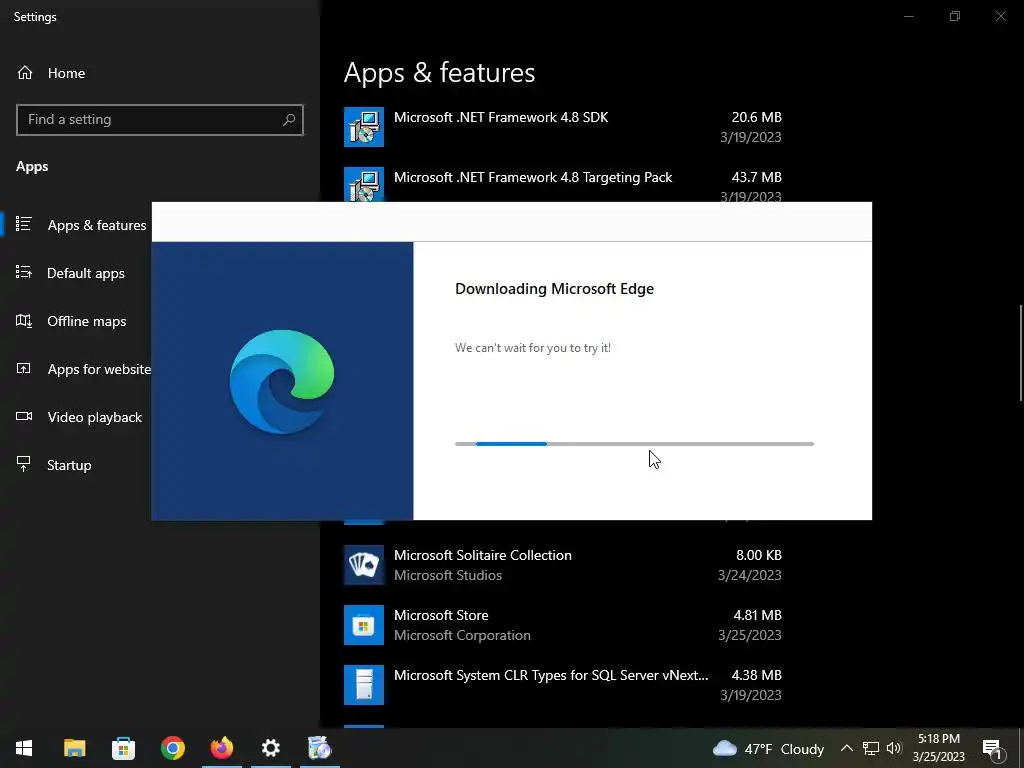Select Microsoft .NET Framework 4.8 SDK entry
The width and height of the screenshot is (1024, 768).
[x=562, y=127]
